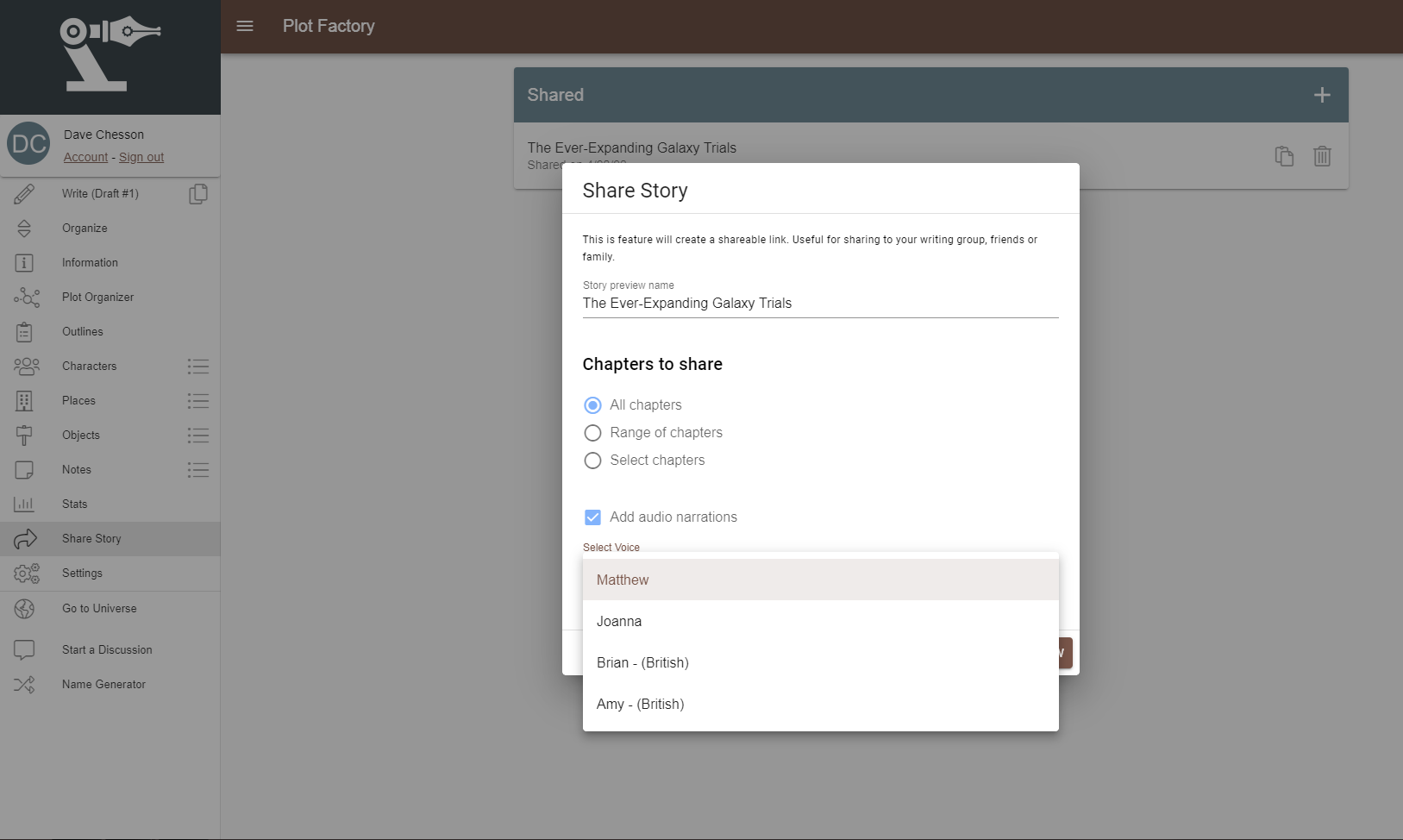Disable Add audio narrations

click(x=592, y=517)
